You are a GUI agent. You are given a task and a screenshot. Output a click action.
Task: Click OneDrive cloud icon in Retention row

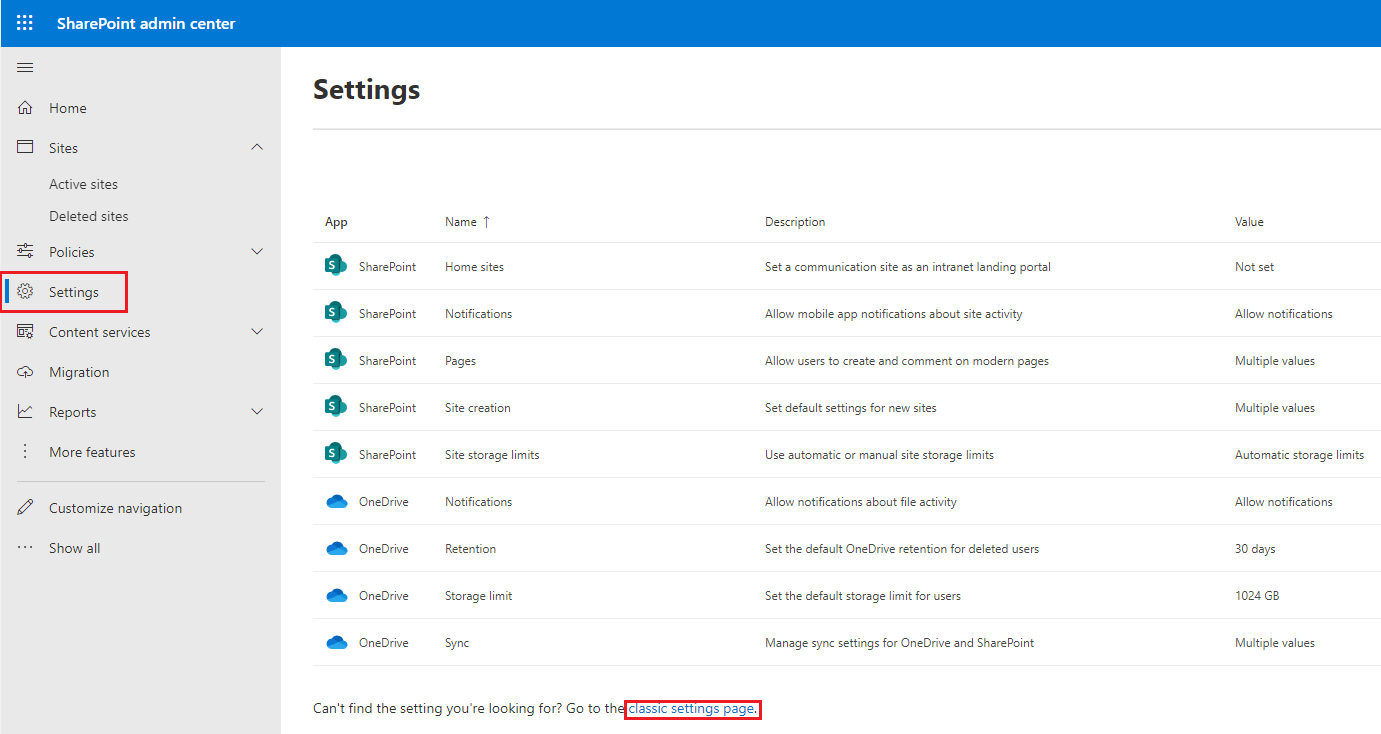point(337,548)
